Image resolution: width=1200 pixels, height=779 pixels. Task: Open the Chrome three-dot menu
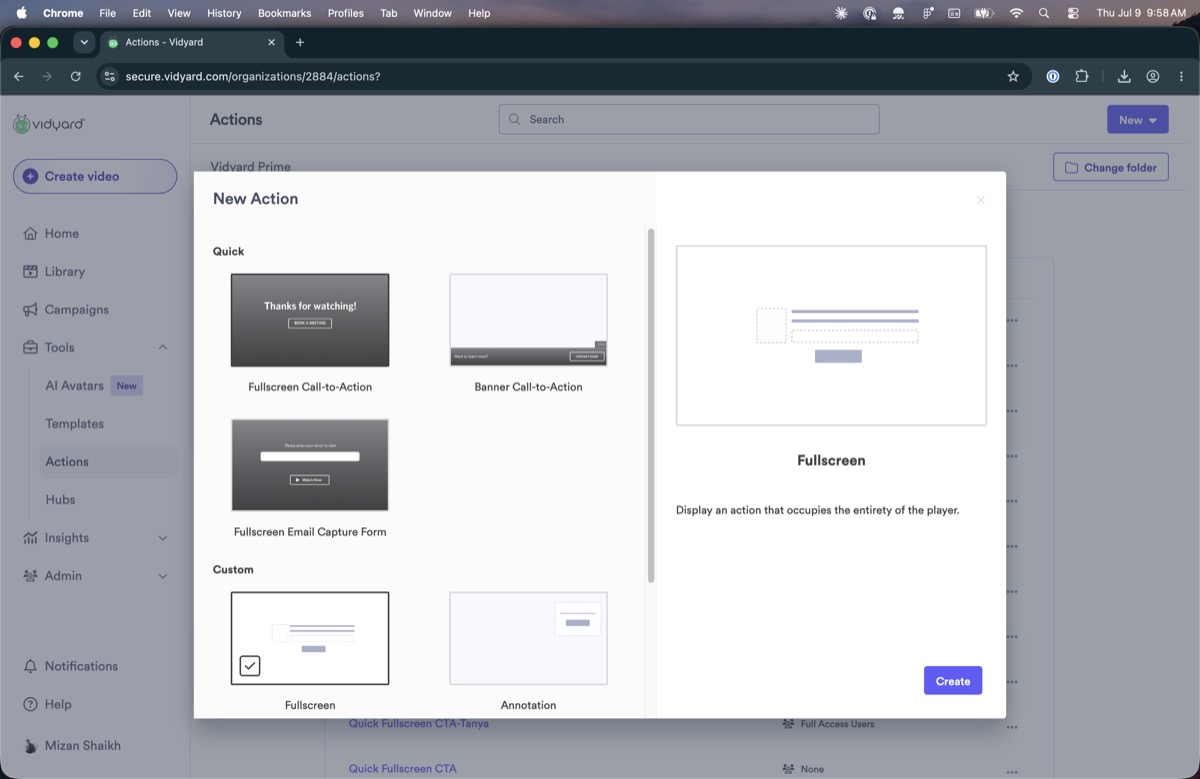click(1182, 76)
